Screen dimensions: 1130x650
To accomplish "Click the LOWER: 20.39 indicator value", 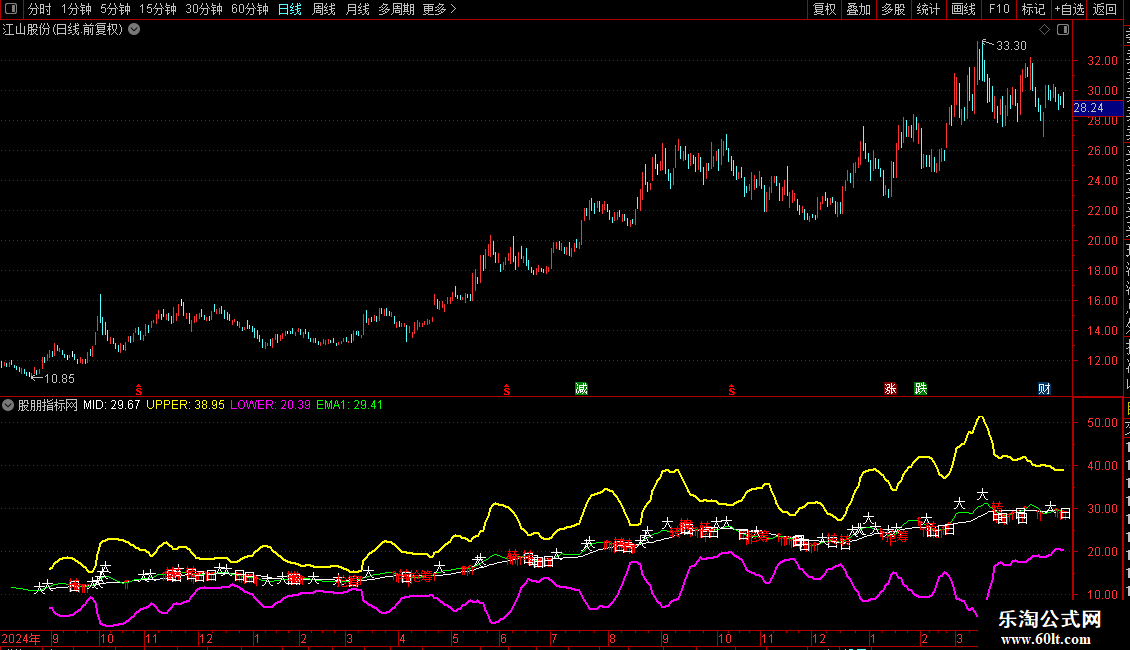I will 270,405.
